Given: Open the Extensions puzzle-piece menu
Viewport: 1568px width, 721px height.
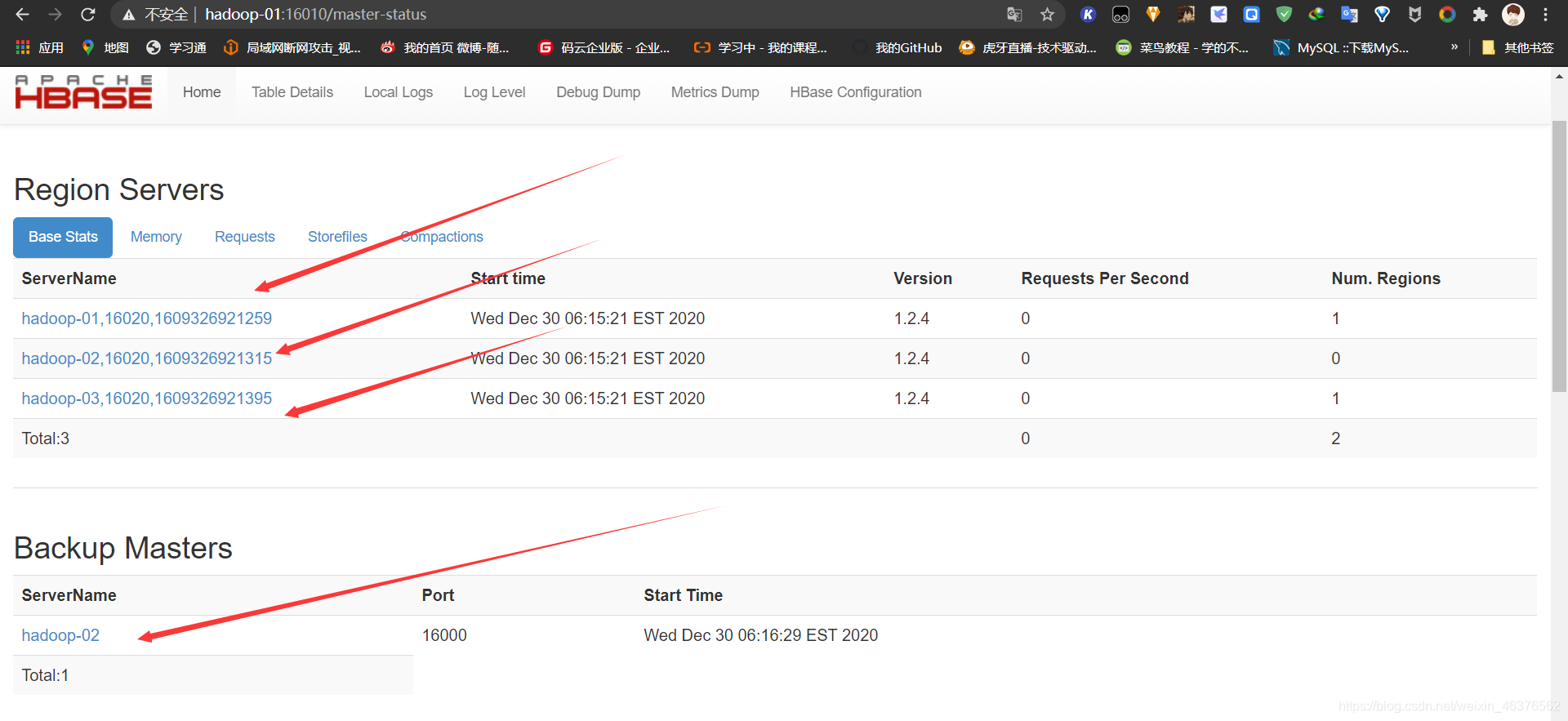Looking at the screenshot, I should 1480,15.
